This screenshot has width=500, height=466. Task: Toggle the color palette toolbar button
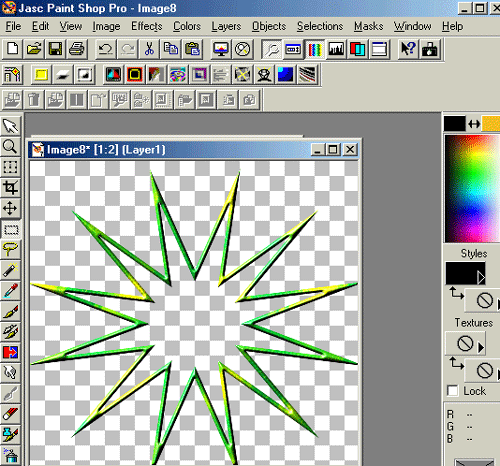pos(315,49)
